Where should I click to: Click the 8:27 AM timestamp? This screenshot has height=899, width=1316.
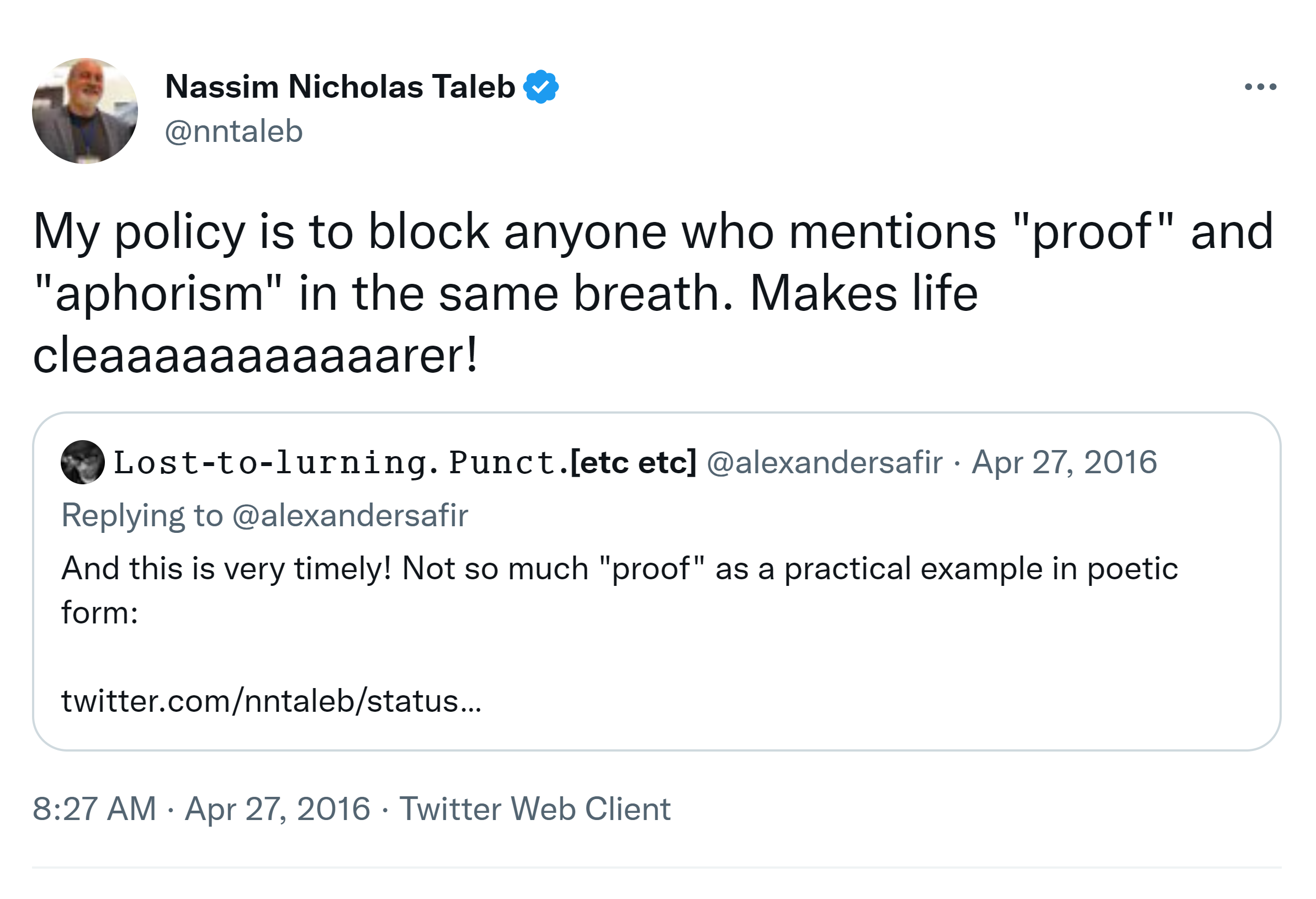pyautogui.click(x=94, y=808)
